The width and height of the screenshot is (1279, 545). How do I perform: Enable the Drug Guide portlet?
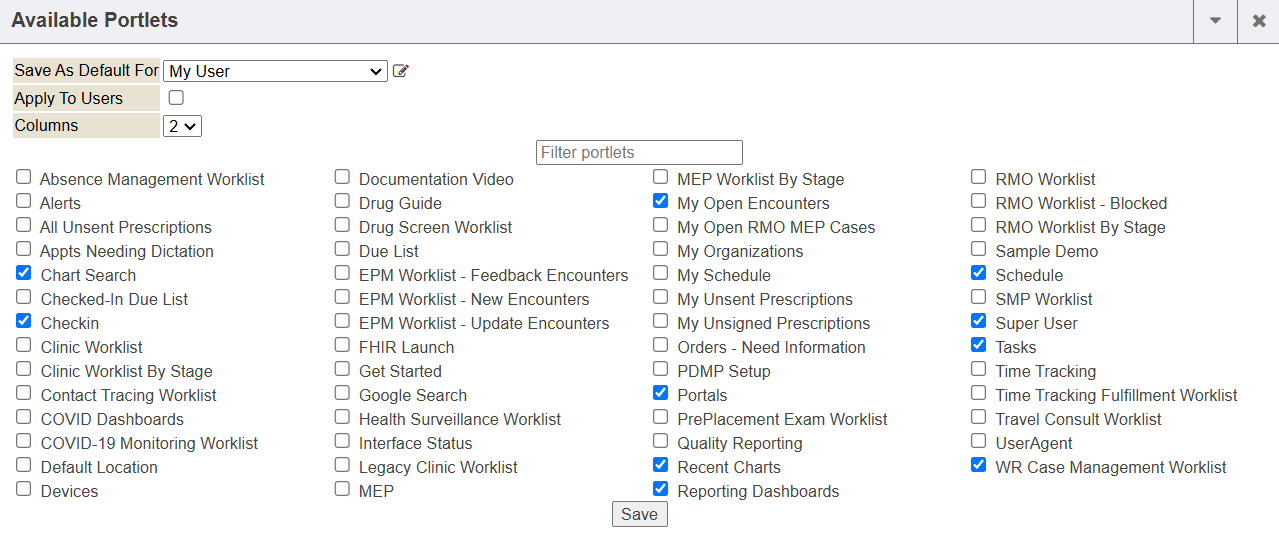pyautogui.click(x=342, y=201)
